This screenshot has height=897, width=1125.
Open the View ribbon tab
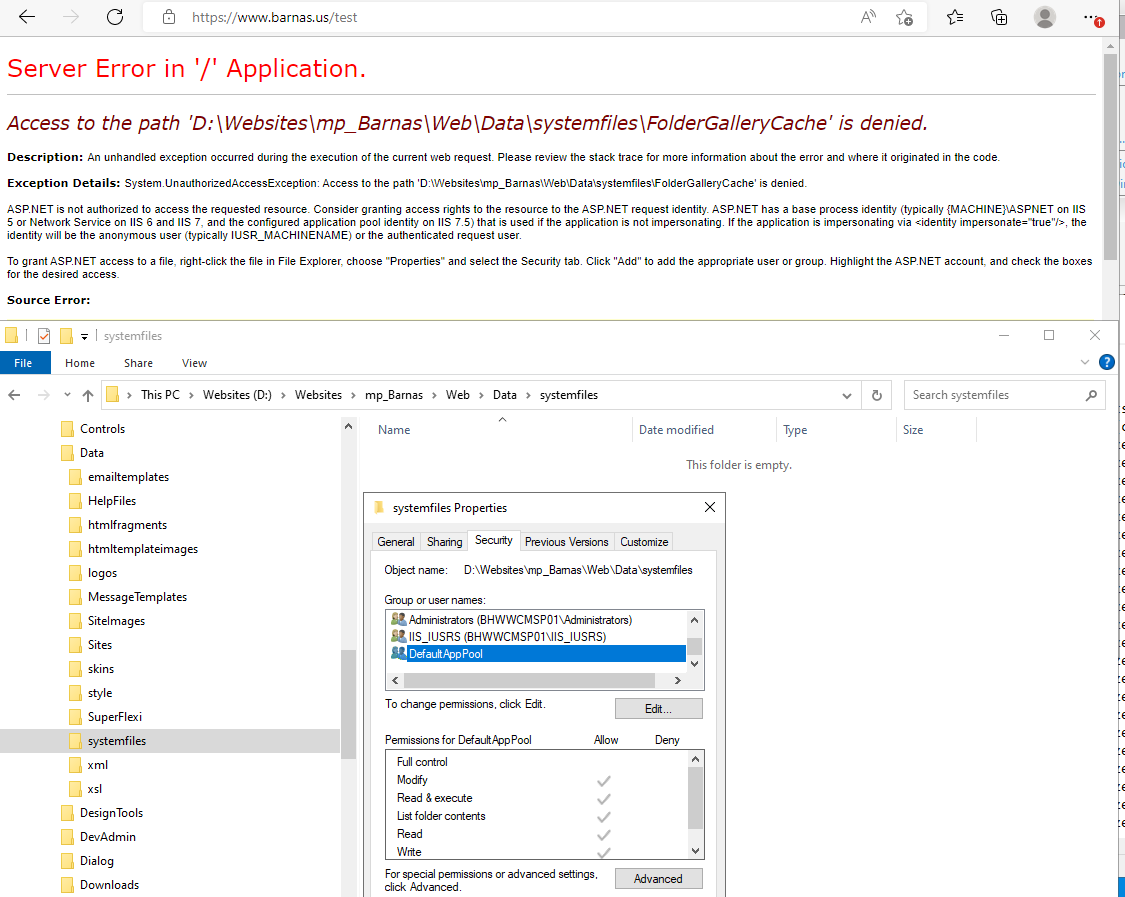click(x=194, y=363)
